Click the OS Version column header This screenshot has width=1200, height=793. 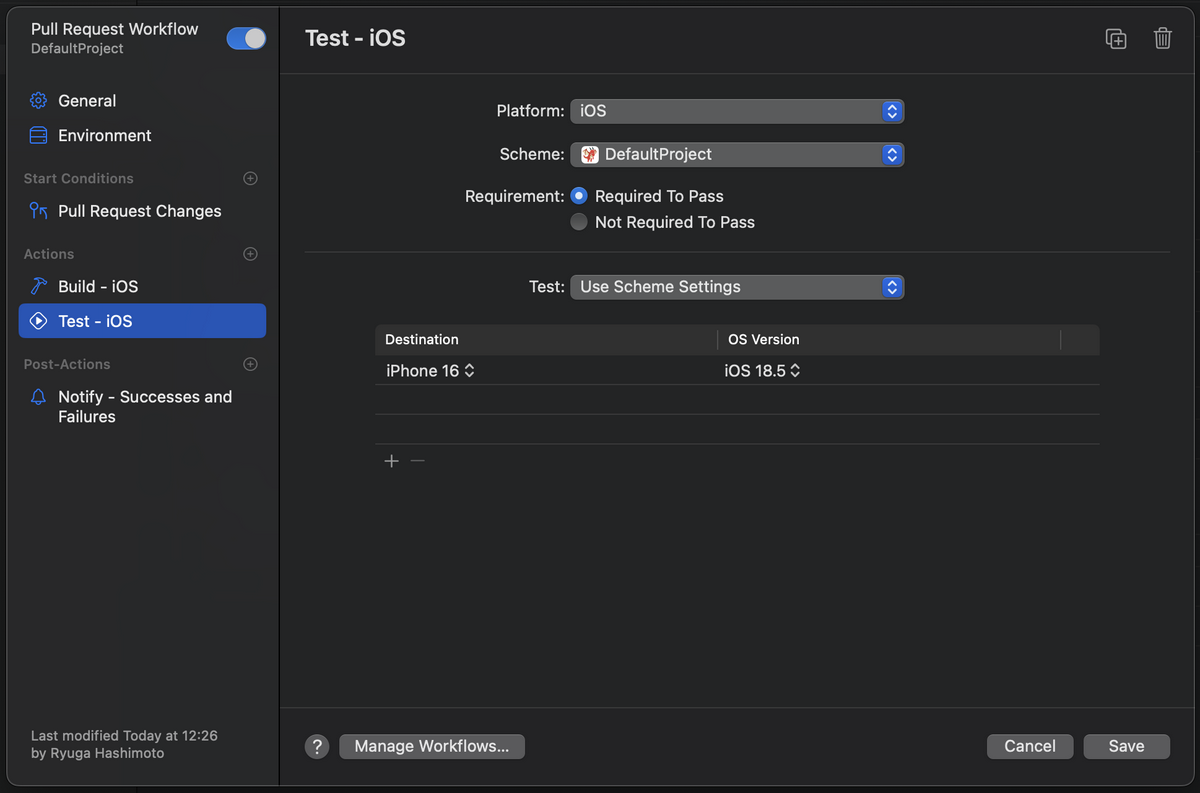[x=889, y=340]
